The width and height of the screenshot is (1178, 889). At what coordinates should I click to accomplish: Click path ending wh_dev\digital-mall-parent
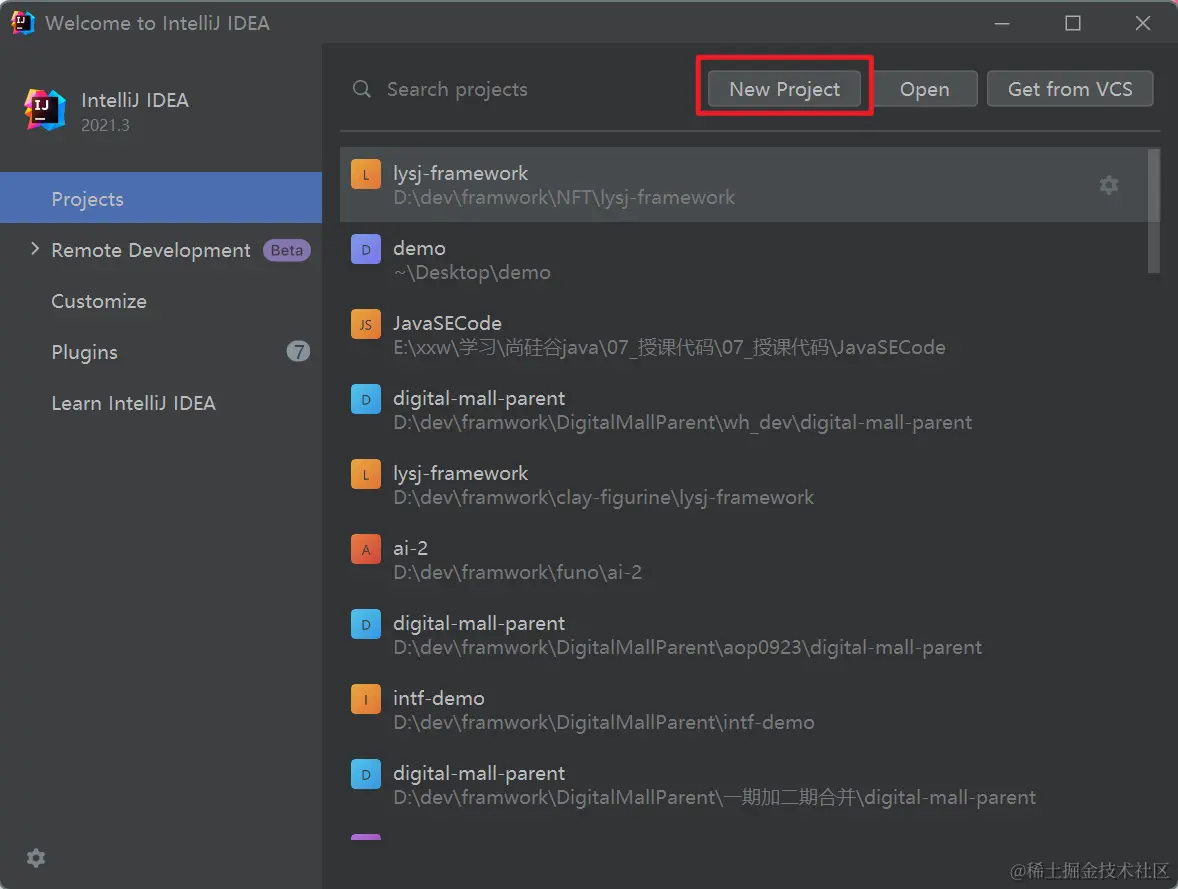click(x=682, y=422)
